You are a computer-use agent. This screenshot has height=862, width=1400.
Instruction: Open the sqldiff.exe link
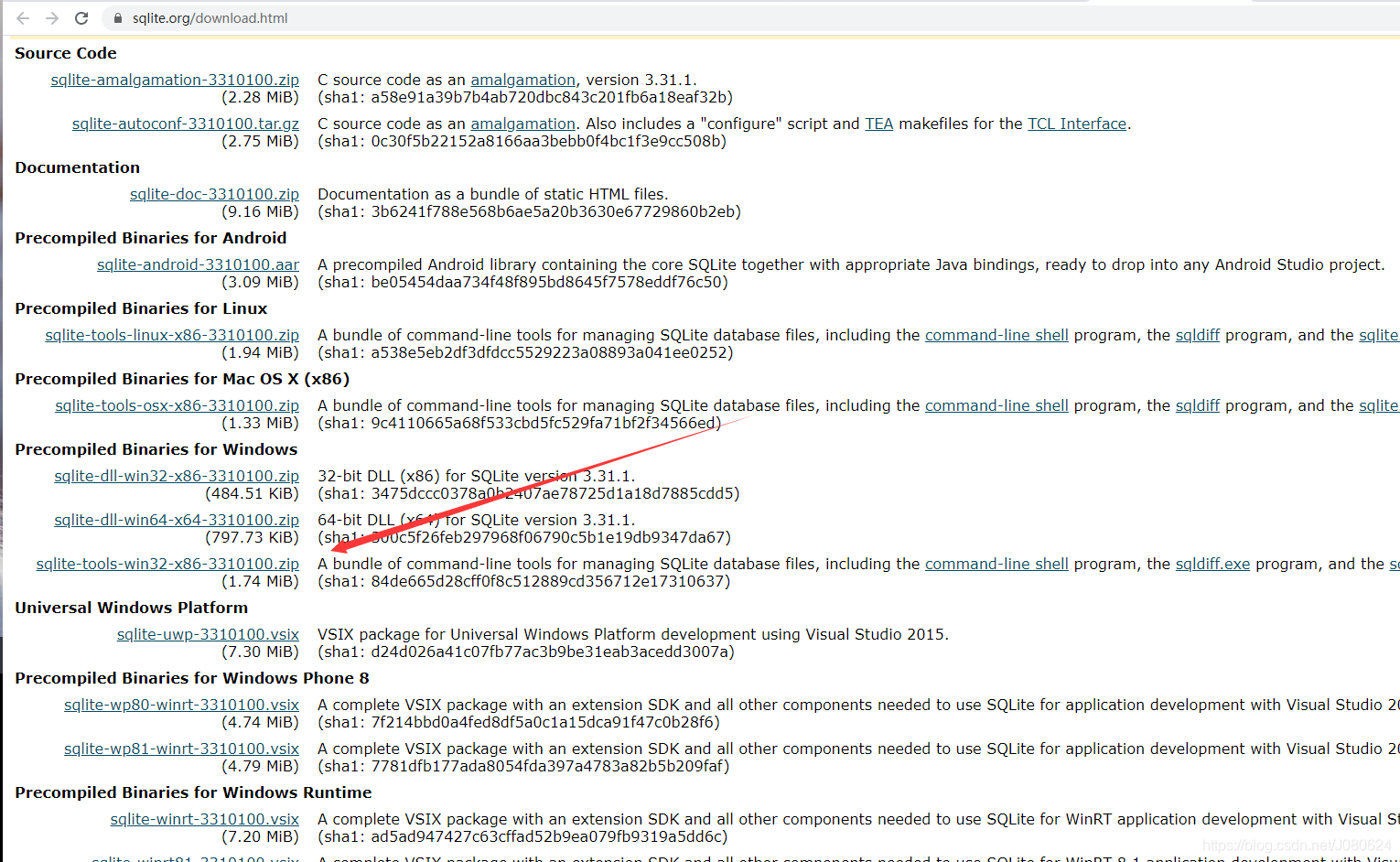tap(1212, 564)
